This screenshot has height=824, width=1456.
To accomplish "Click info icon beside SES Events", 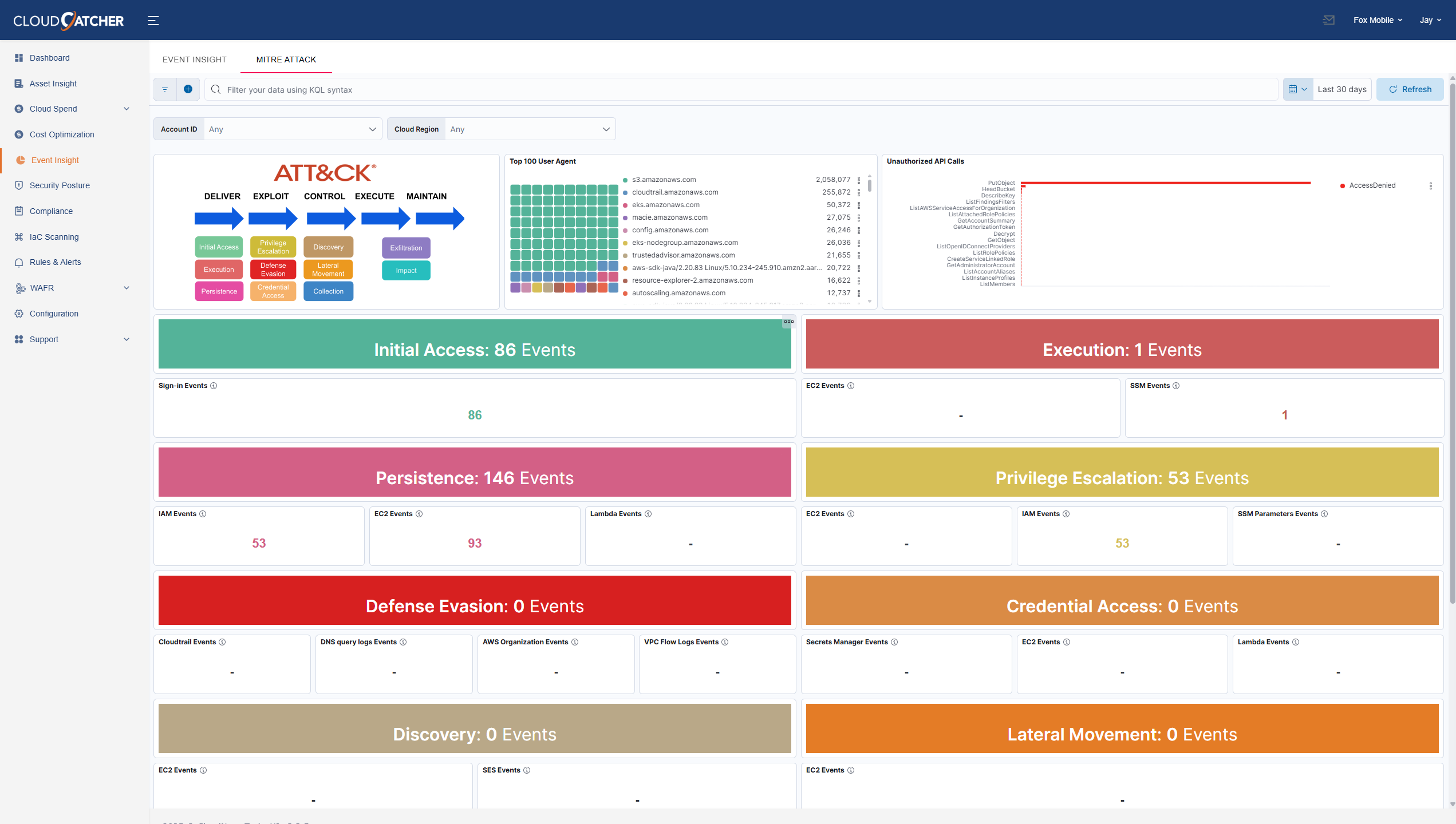I will click(x=527, y=770).
